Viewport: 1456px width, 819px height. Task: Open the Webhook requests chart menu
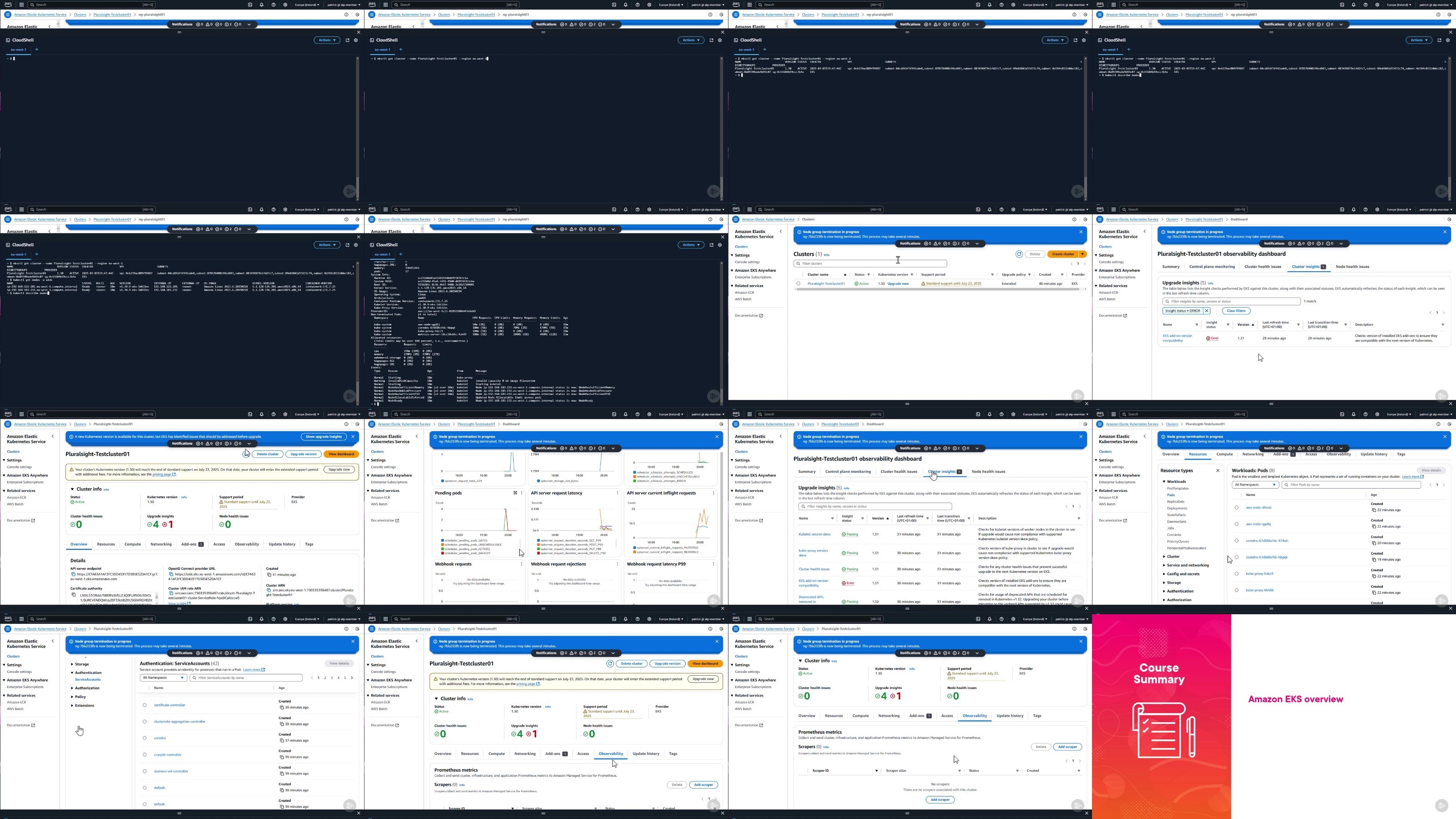(x=521, y=564)
